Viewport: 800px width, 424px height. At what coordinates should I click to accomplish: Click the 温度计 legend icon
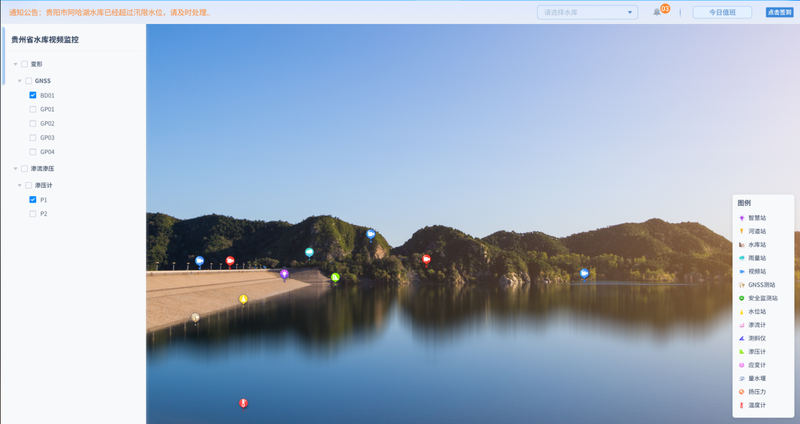click(x=742, y=405)
